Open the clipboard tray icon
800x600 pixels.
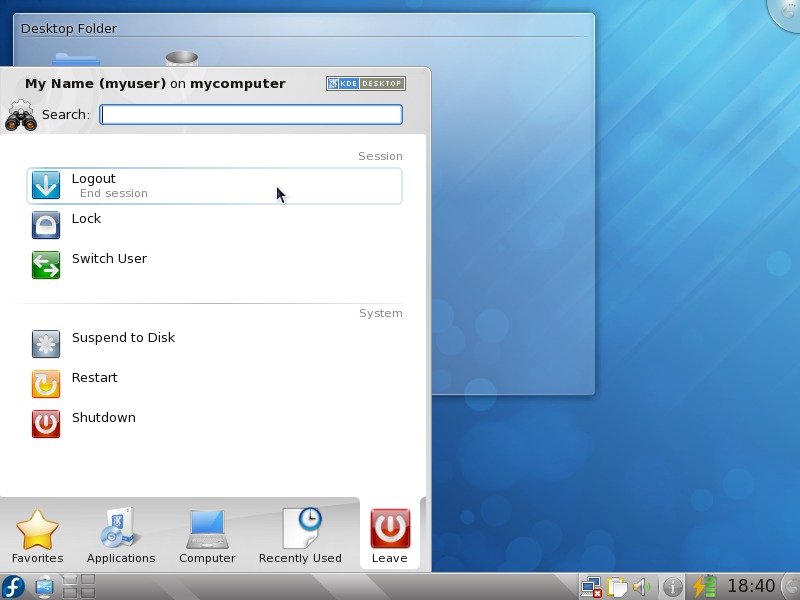tap(617, 587)
